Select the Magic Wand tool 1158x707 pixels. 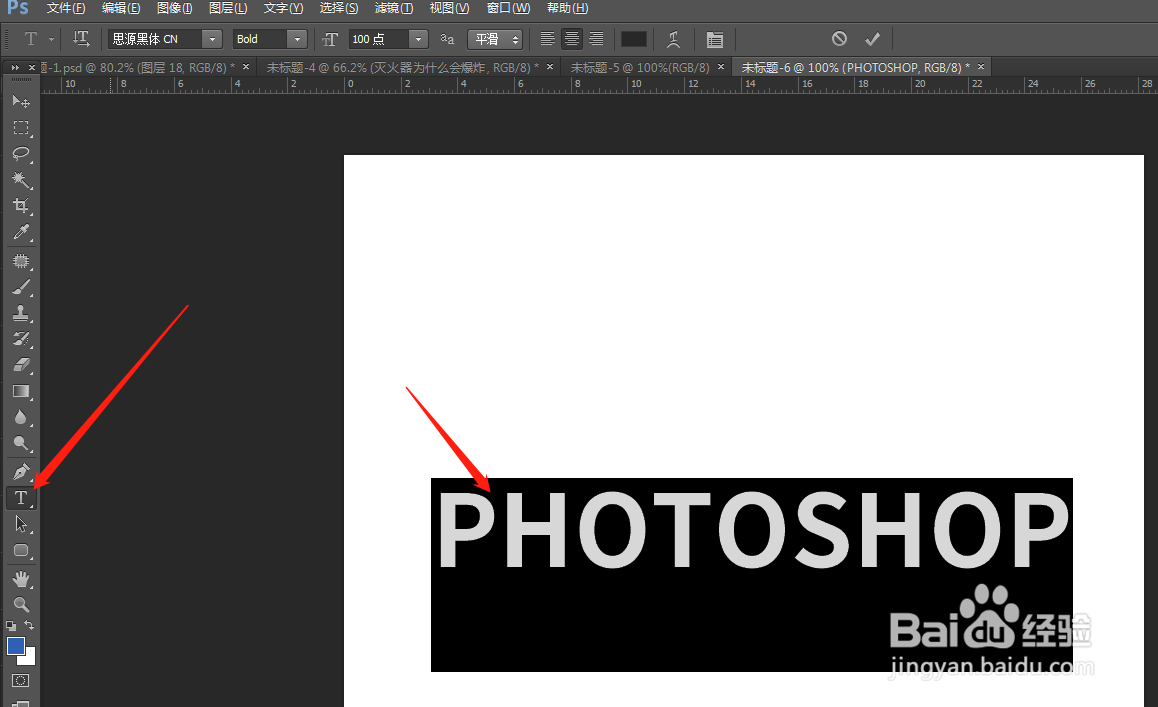21,180
